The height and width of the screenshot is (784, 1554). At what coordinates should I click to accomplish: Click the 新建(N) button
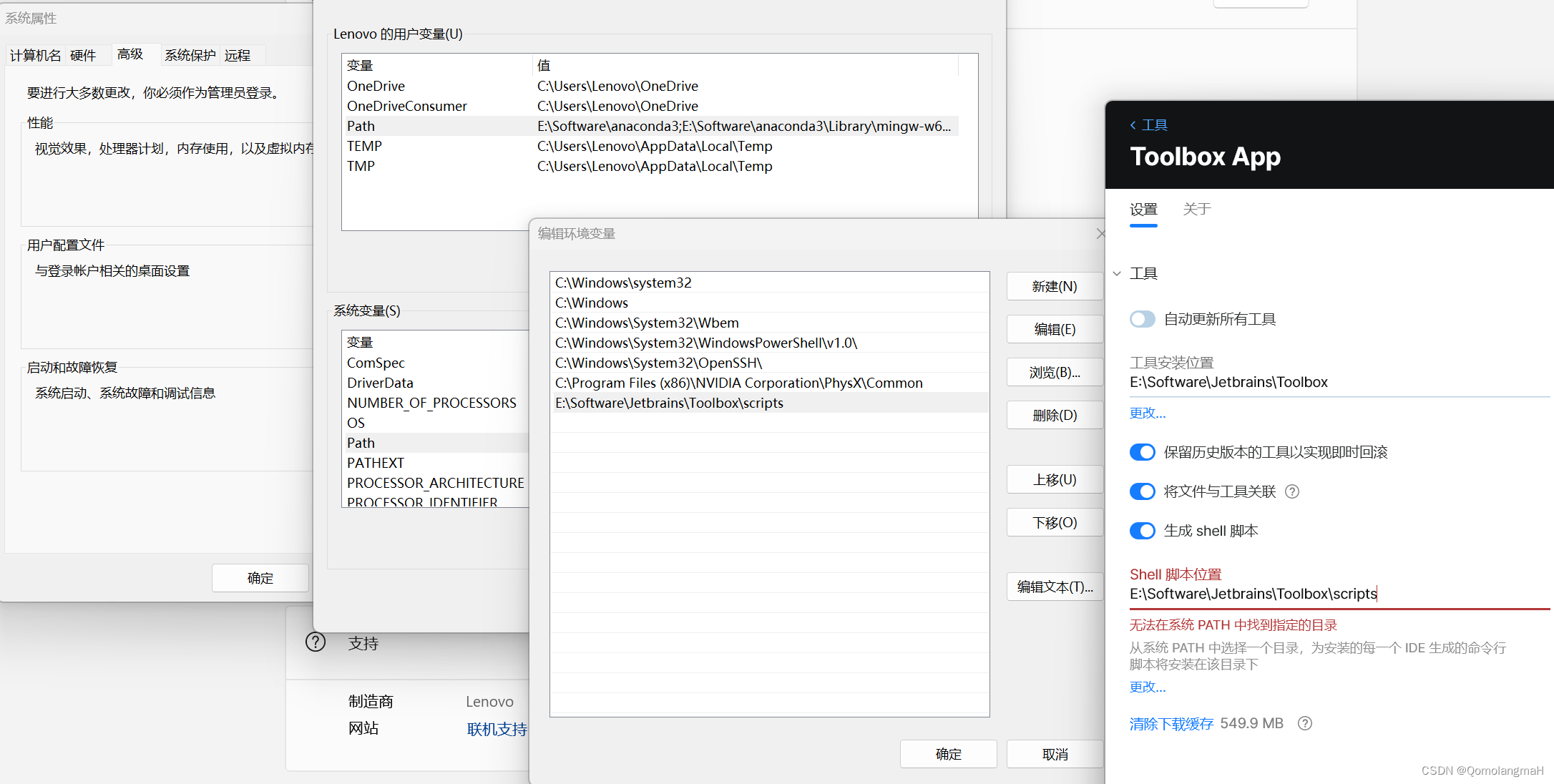click(x=1054, y=286)
